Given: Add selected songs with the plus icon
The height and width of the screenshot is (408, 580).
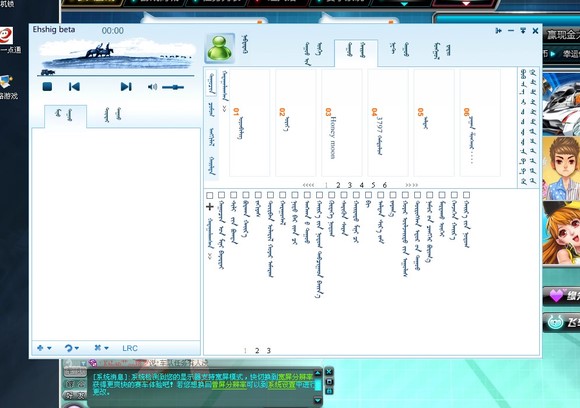Looking at the screenshot, I should 209,206.
